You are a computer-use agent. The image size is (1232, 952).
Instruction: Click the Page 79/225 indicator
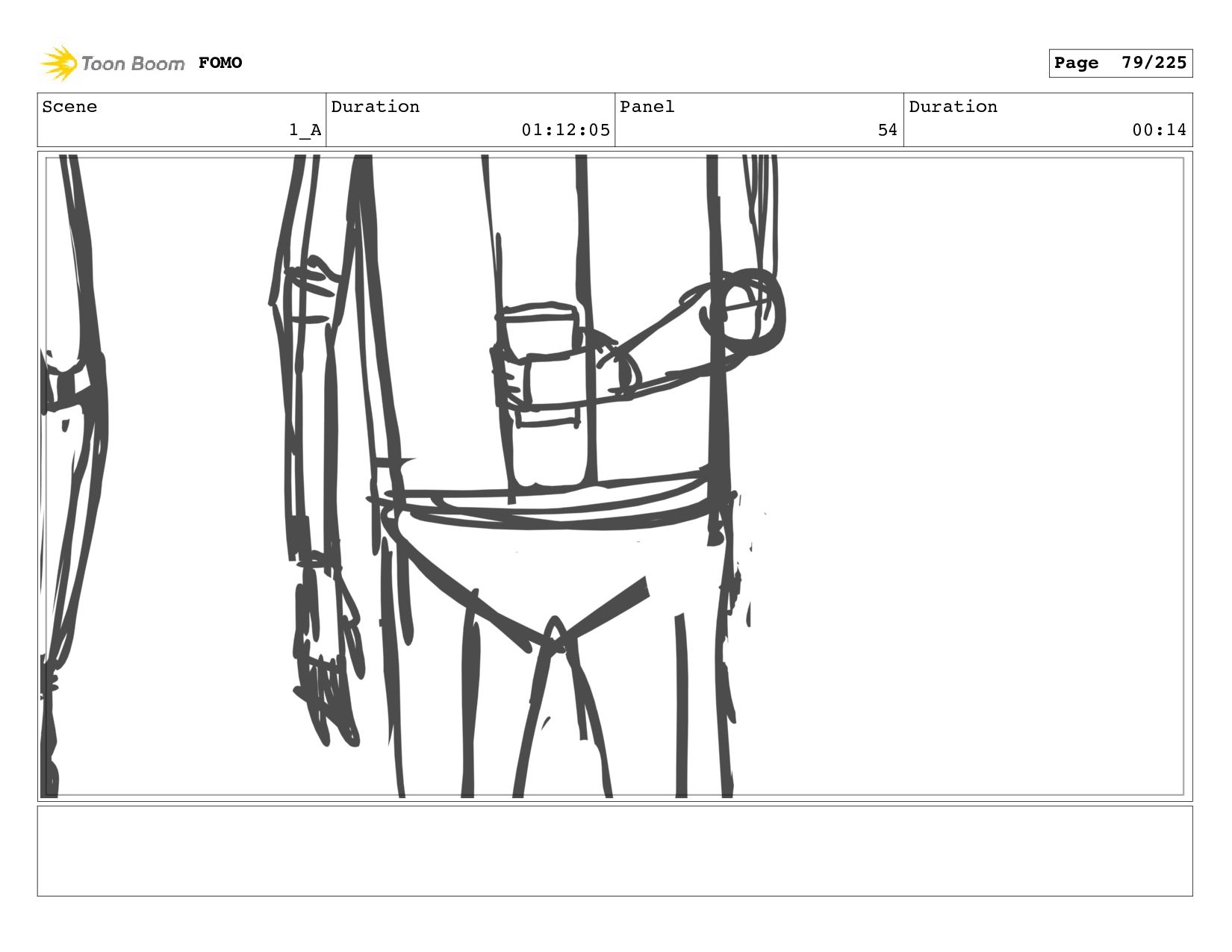[1120, 63]
